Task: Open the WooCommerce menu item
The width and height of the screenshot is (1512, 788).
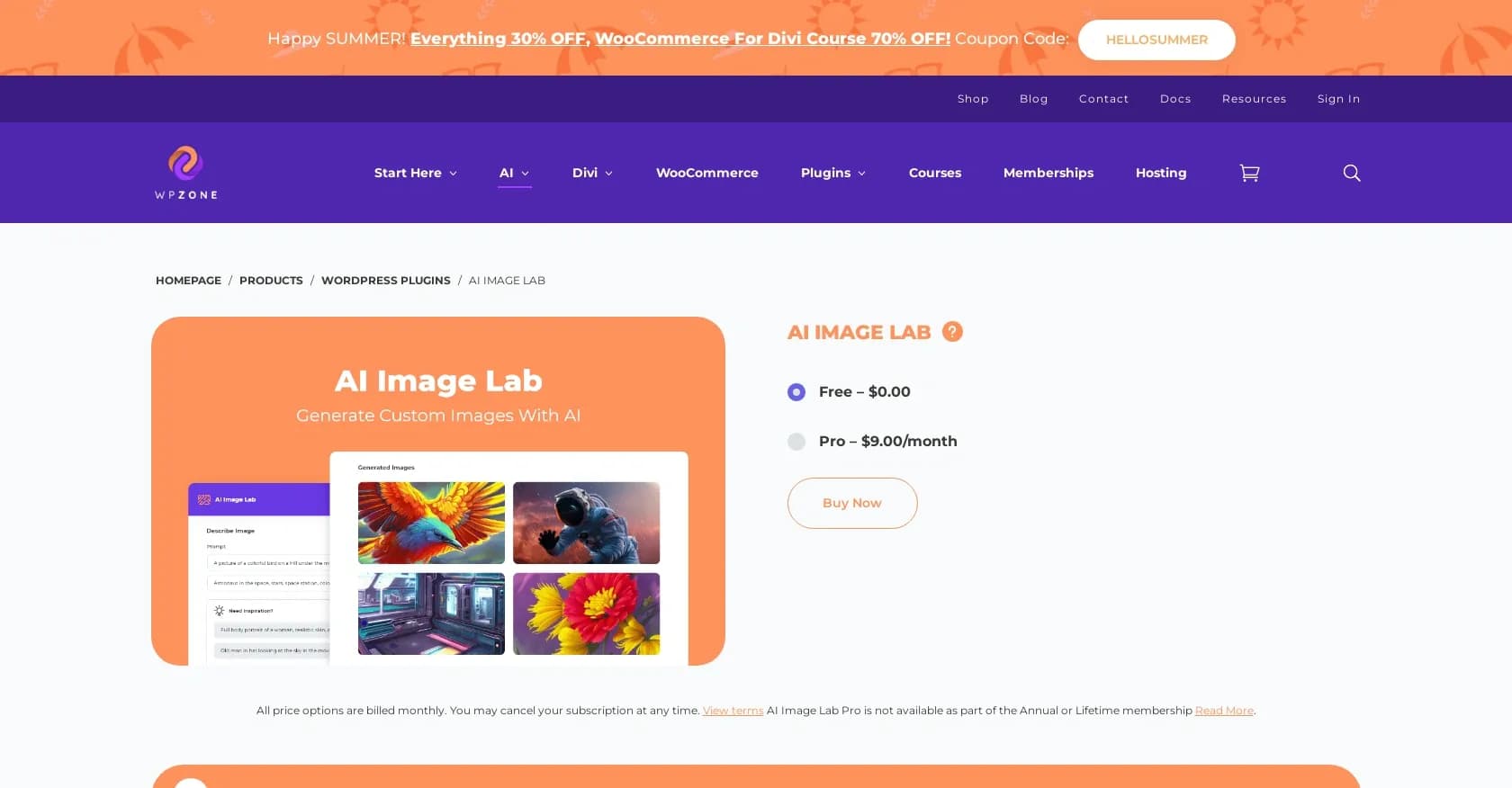Action: click(707, 173)
